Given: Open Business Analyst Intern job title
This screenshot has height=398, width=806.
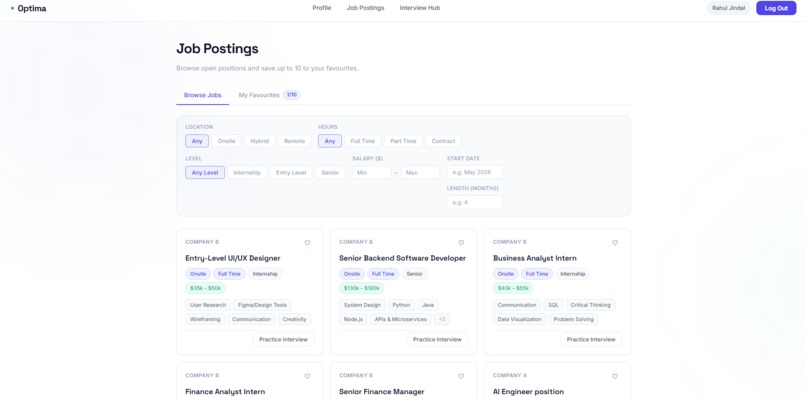Looking at the screenshot, I should pos(535,258).
